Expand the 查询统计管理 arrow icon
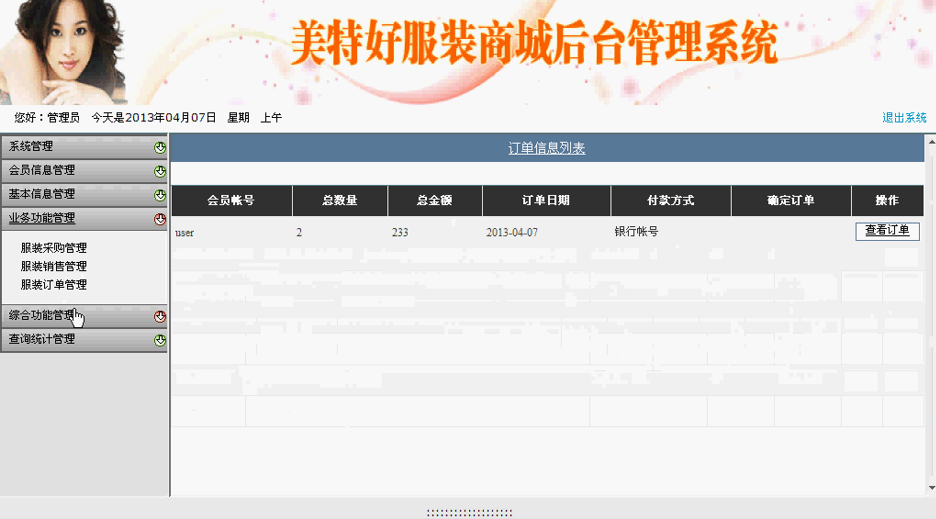Viewport: 936px width, 519px height. (159, 340)
